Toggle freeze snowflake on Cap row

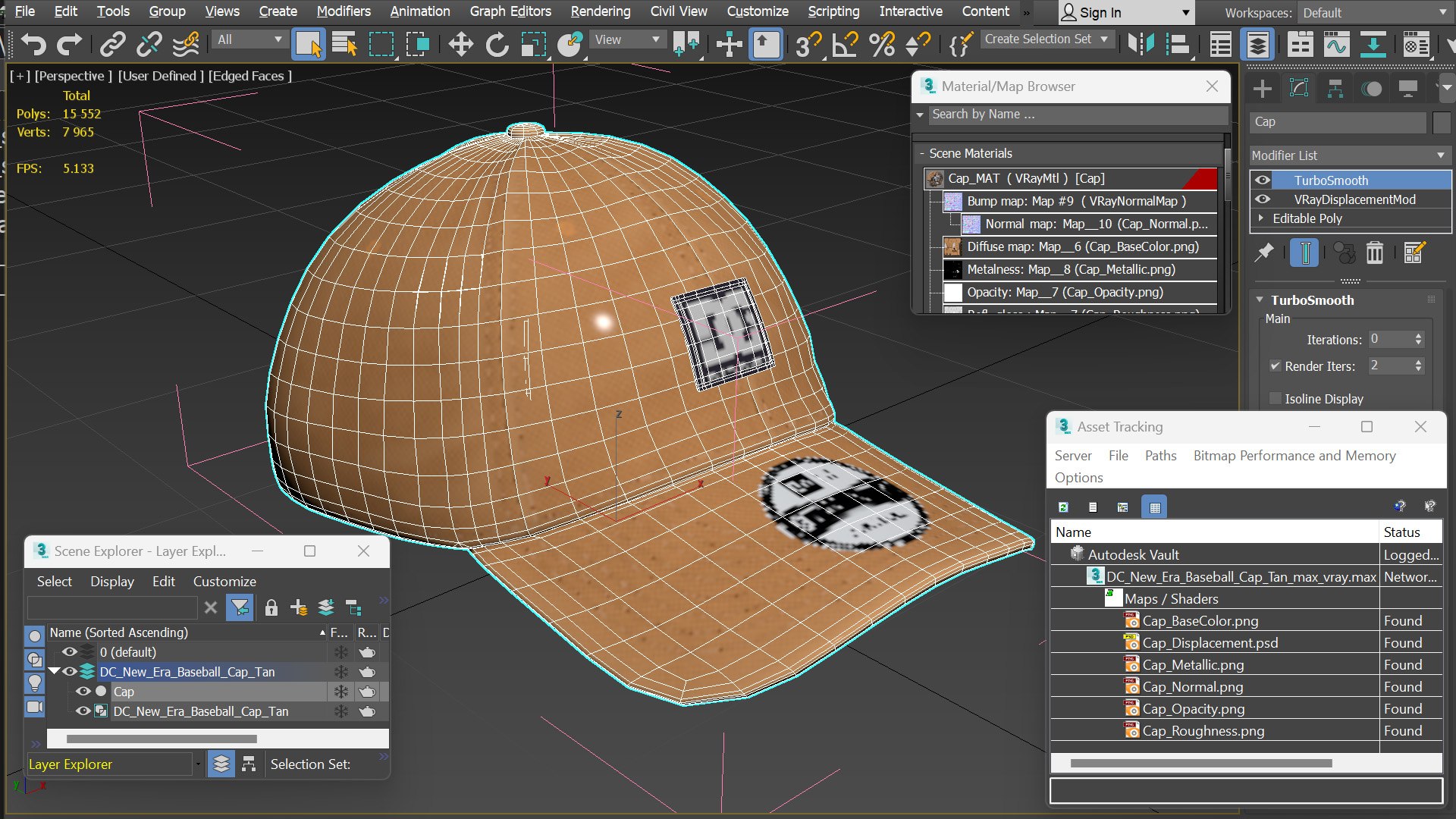click(341, 691)
